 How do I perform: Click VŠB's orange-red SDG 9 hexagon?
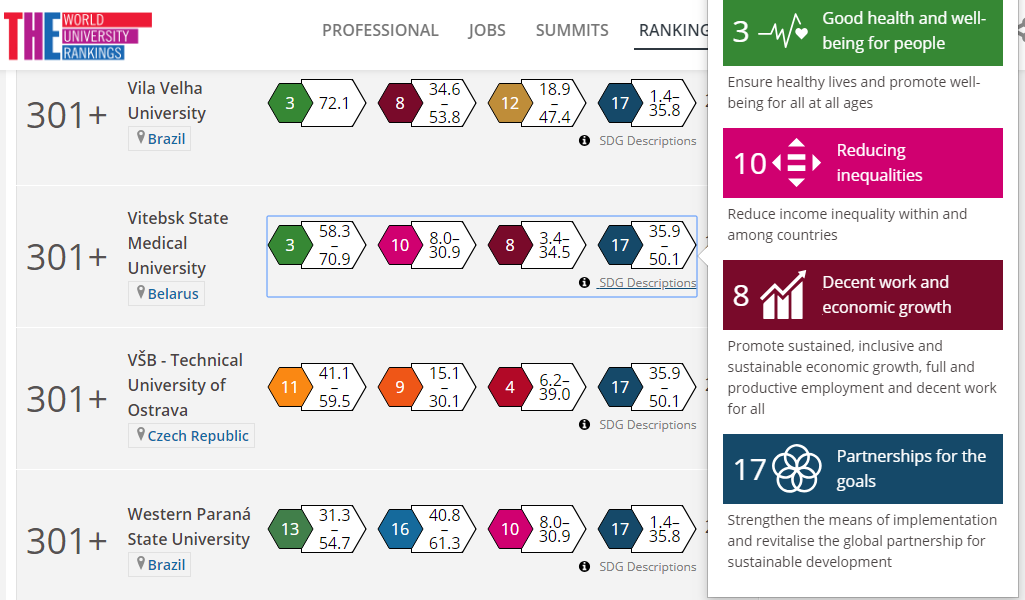[x=400, y=387]
